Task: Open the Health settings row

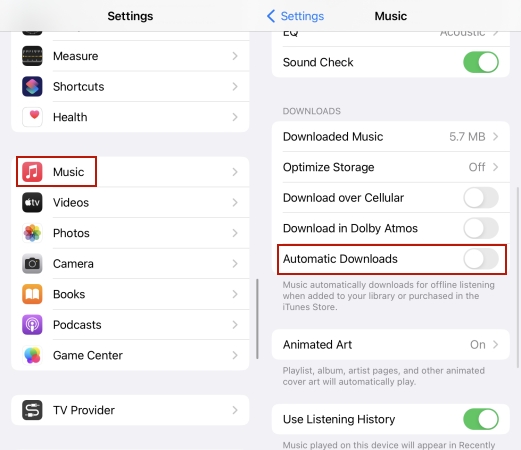Action: coord(130,117)
